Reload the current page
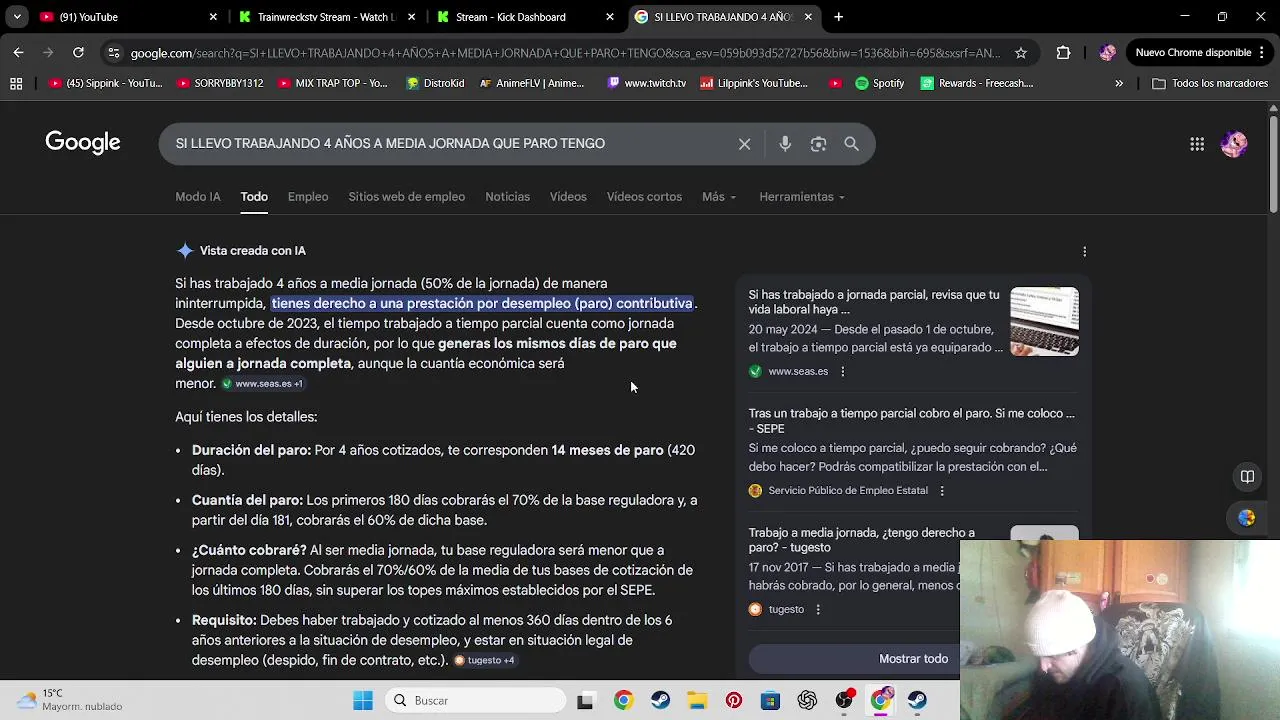Image resolution: width=1280 pixels, height=720 pixels. tap(78, 52)
